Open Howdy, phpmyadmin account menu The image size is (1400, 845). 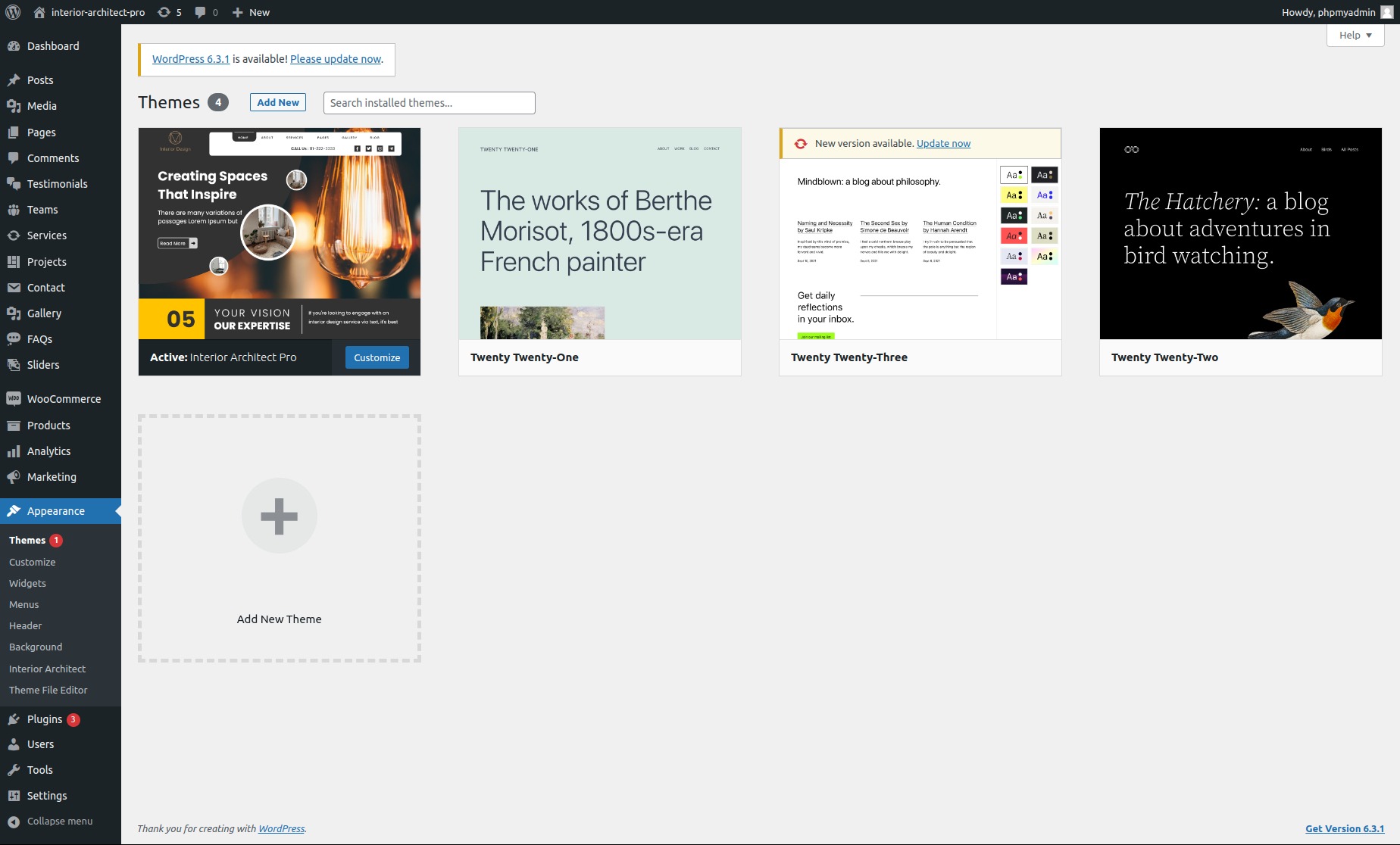[1337, 12]
